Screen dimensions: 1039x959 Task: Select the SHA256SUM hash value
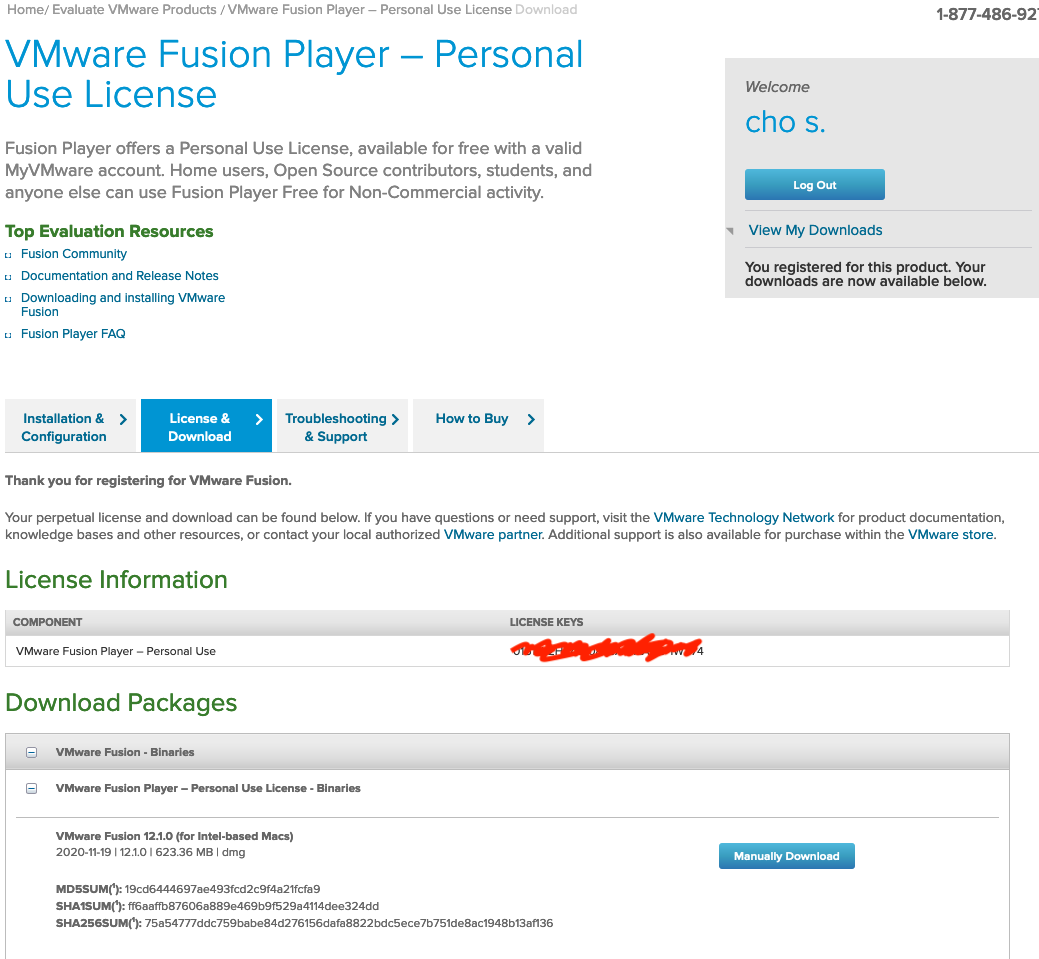349,924
